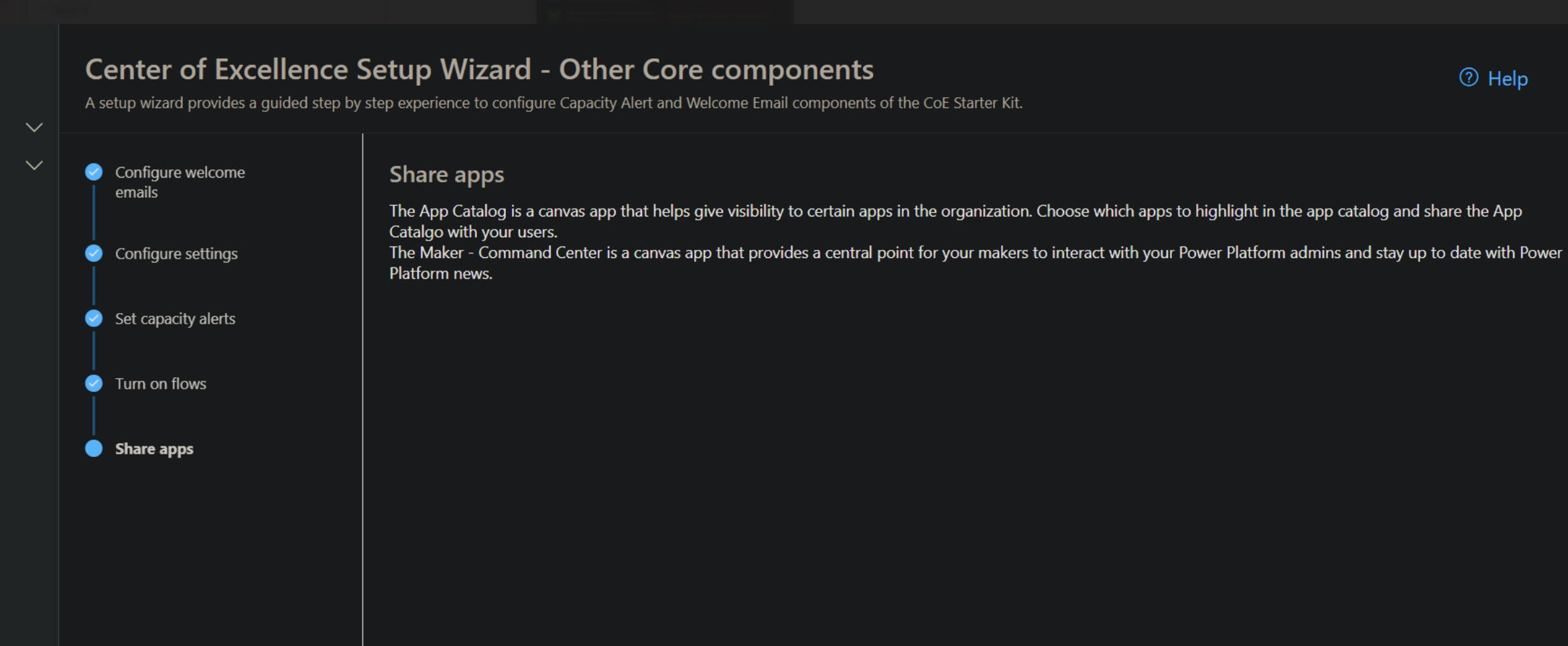Image resolution: width=1568 pixels, height=646 pixels.
Task: Click the Share apps section heading
Action: pyautogui.click(x=446, y=174)
